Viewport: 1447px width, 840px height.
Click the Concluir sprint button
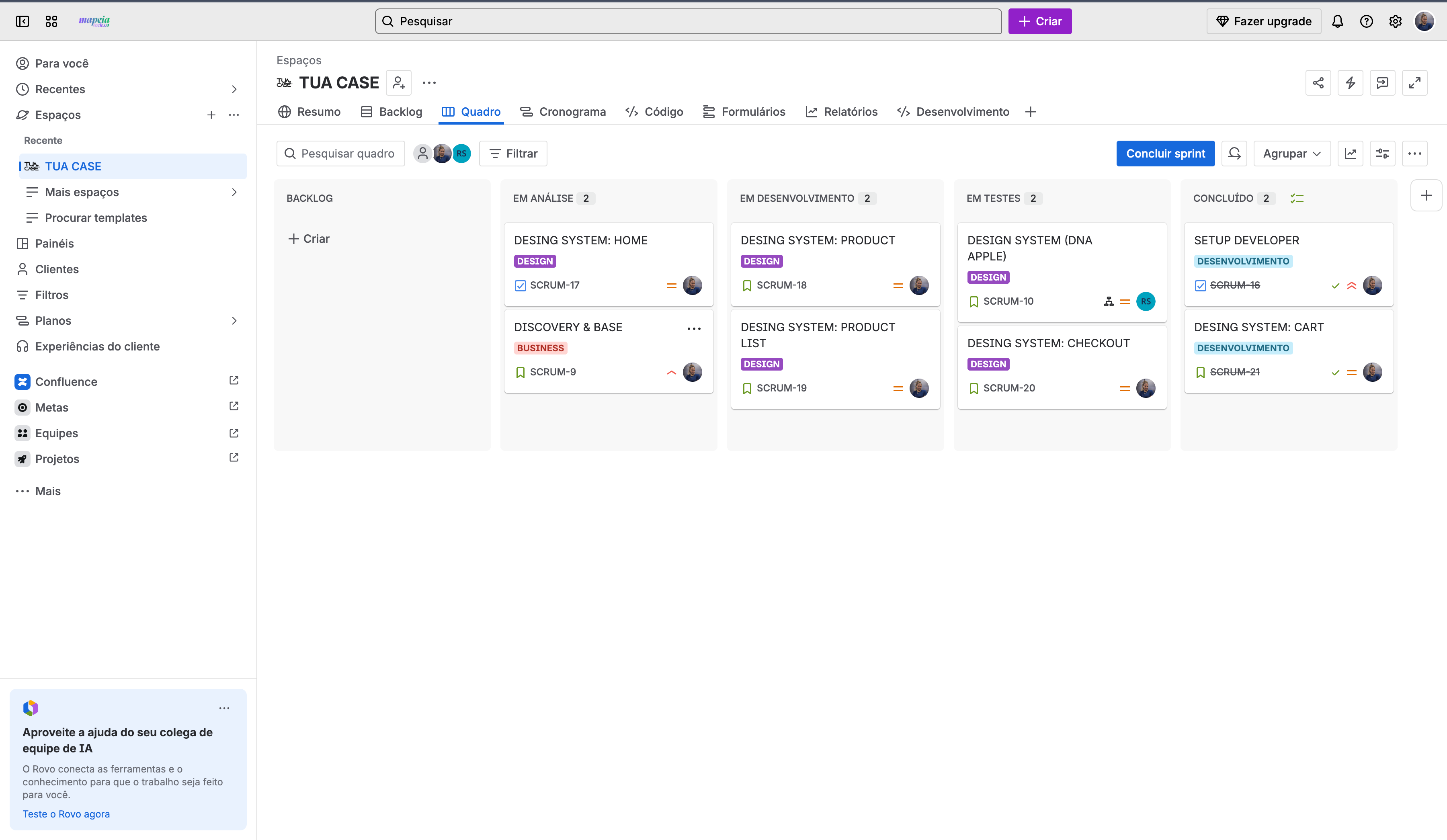pyautogui.click(x=1165, y=153)
